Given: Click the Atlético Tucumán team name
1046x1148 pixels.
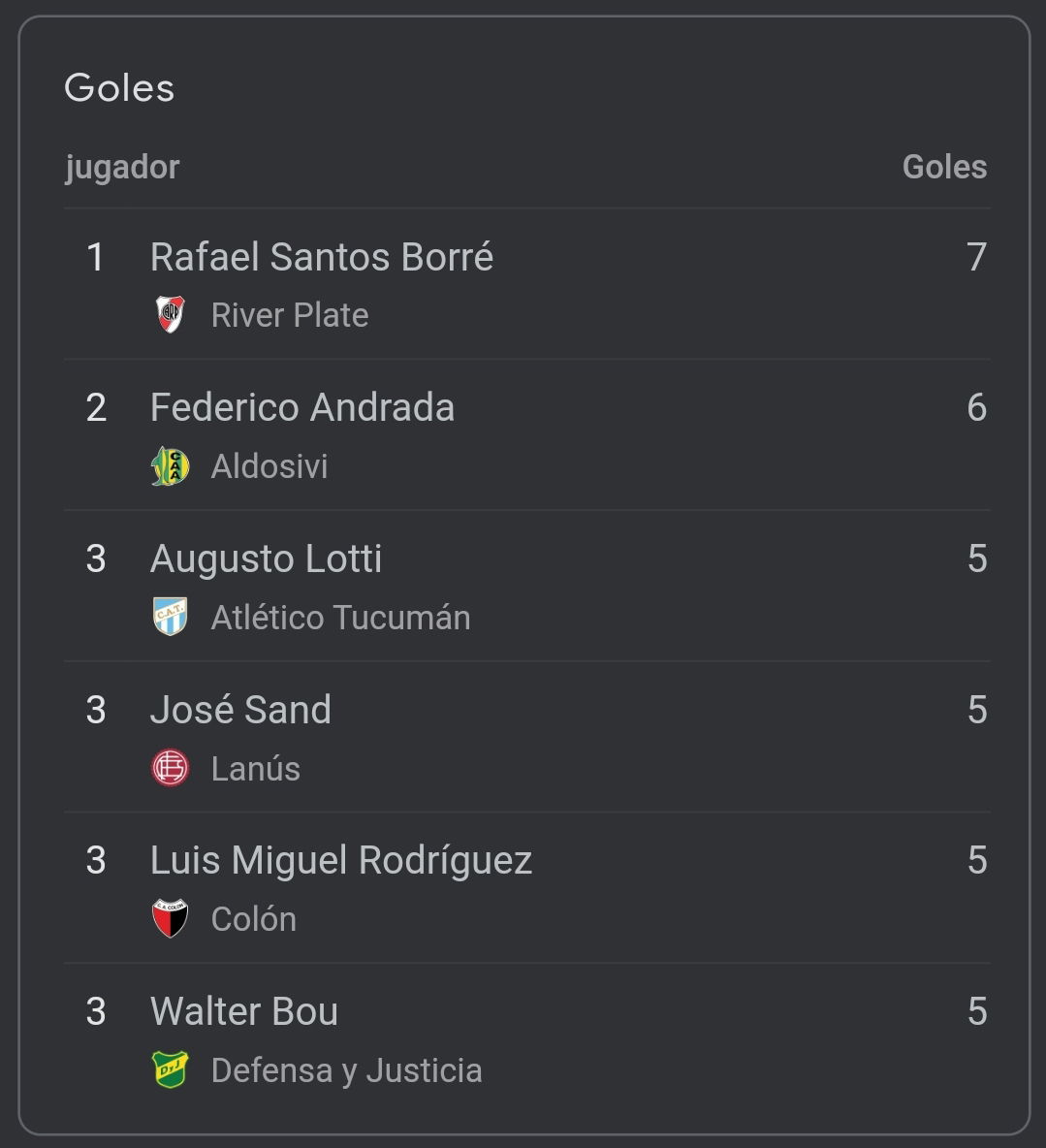Looking at the screenshot, I should tap(340, 618).
